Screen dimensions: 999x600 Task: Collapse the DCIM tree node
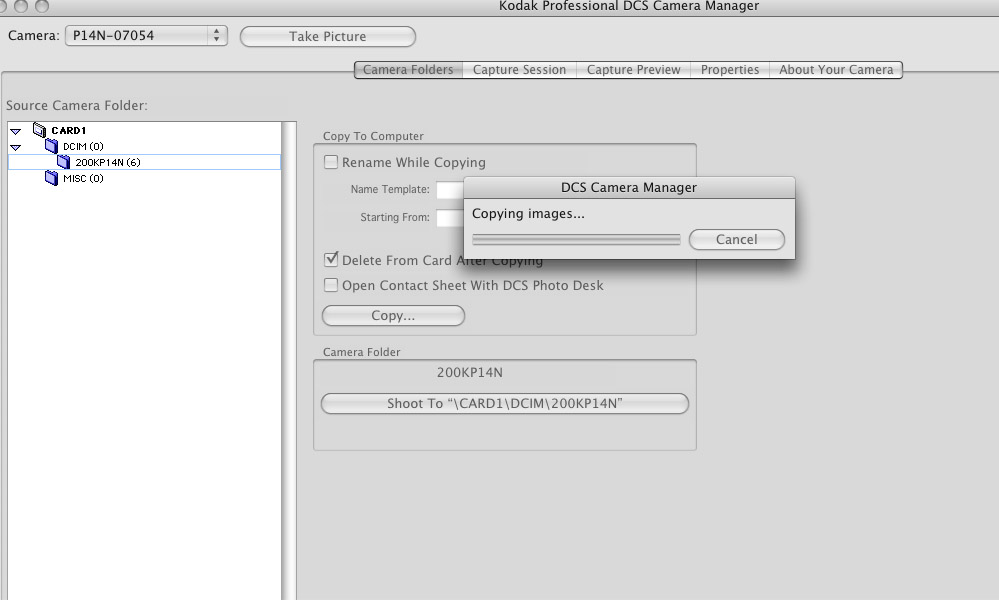[15, 147]
